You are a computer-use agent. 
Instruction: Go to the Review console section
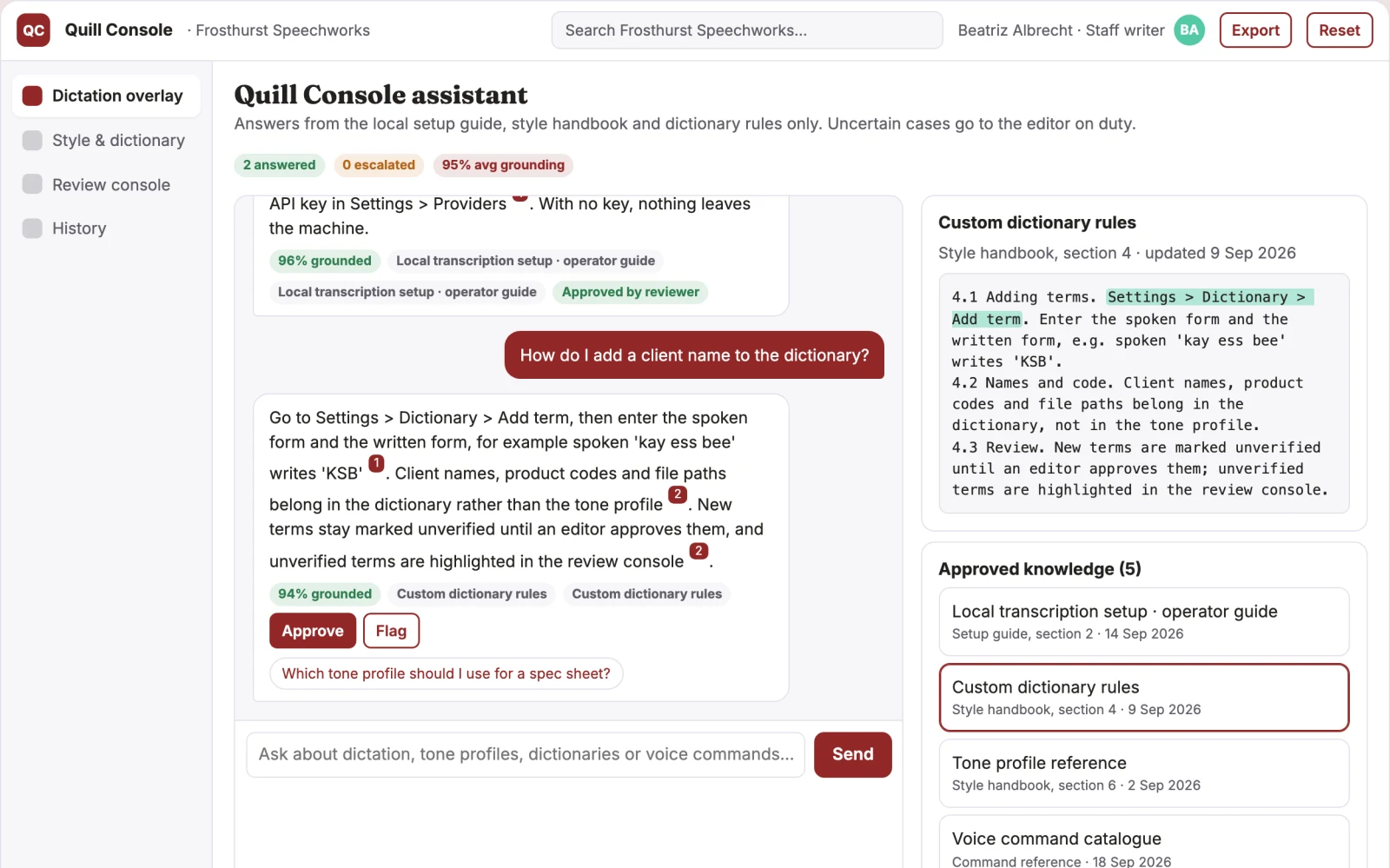(x=107, y=184)
